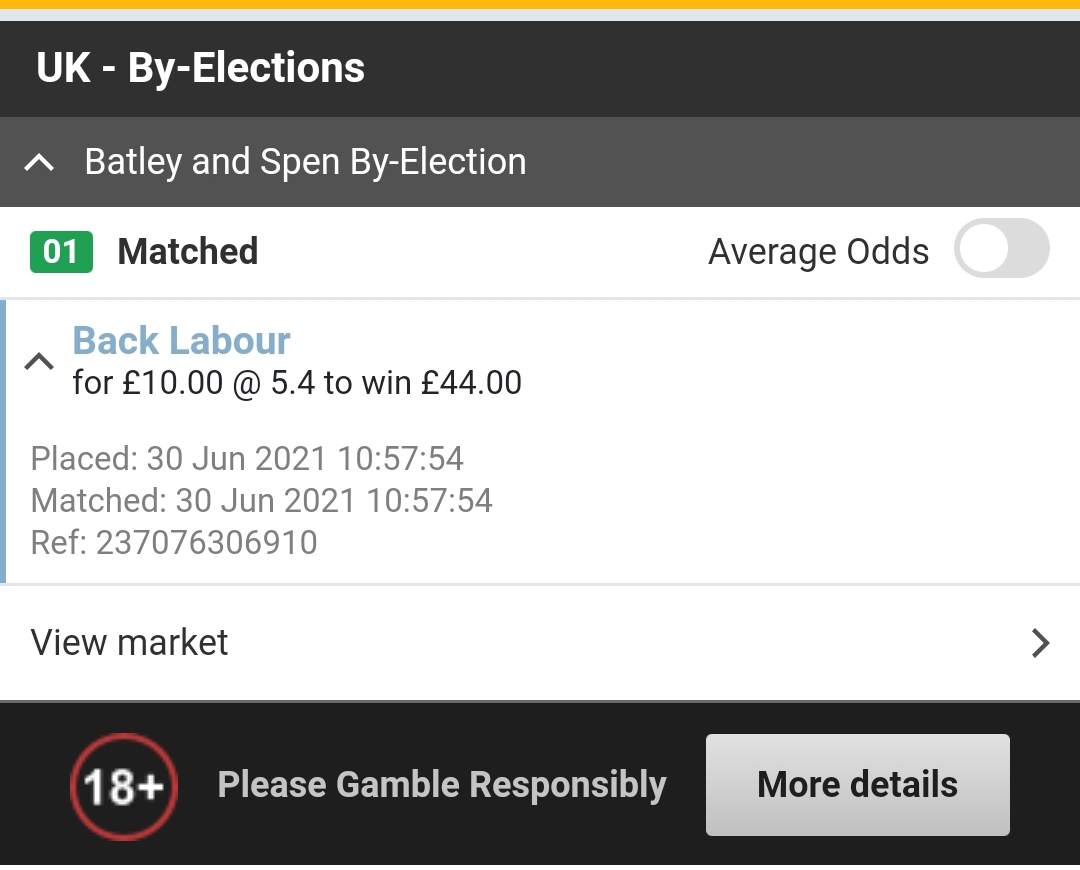Click the View market right arrow
The height and width of the screenshot is (870, 1080).
coord(1040,642)
